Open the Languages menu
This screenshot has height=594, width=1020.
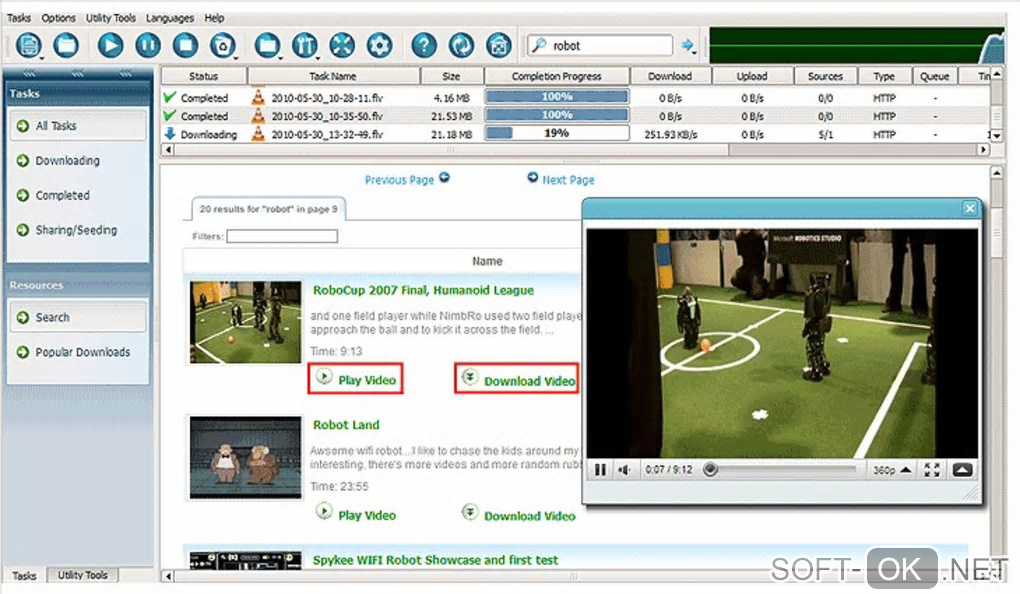(x=170, y=18)
